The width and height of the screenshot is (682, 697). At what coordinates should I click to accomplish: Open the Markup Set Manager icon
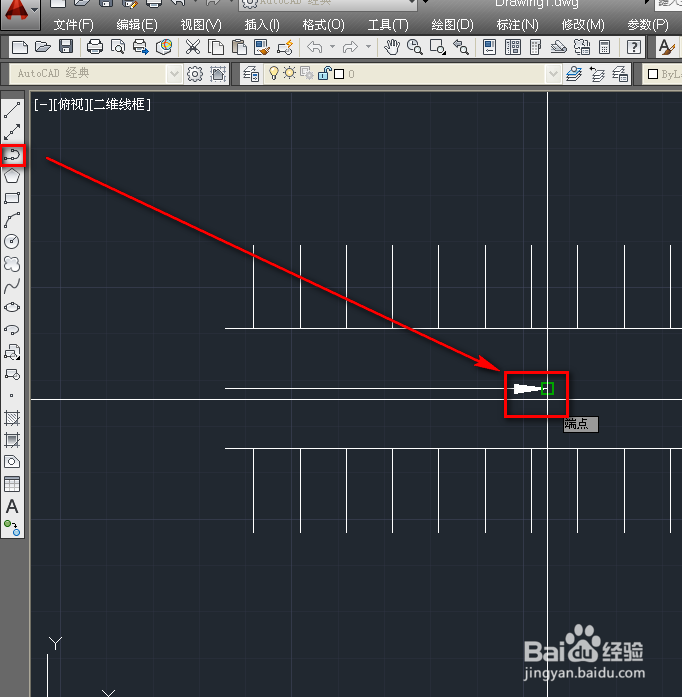(x=582, y=47)
